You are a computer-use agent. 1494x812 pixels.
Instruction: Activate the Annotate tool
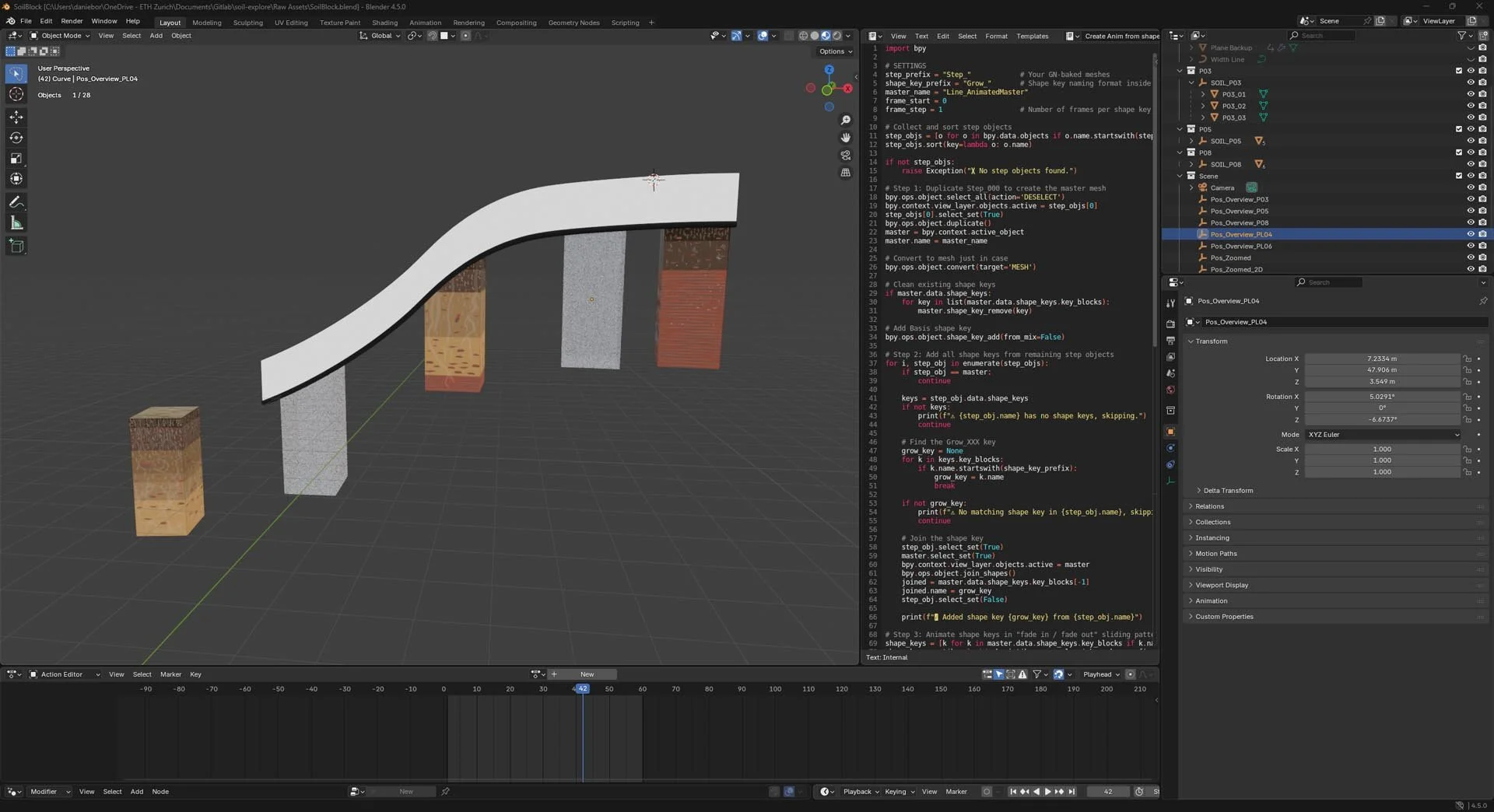point(16,202)
